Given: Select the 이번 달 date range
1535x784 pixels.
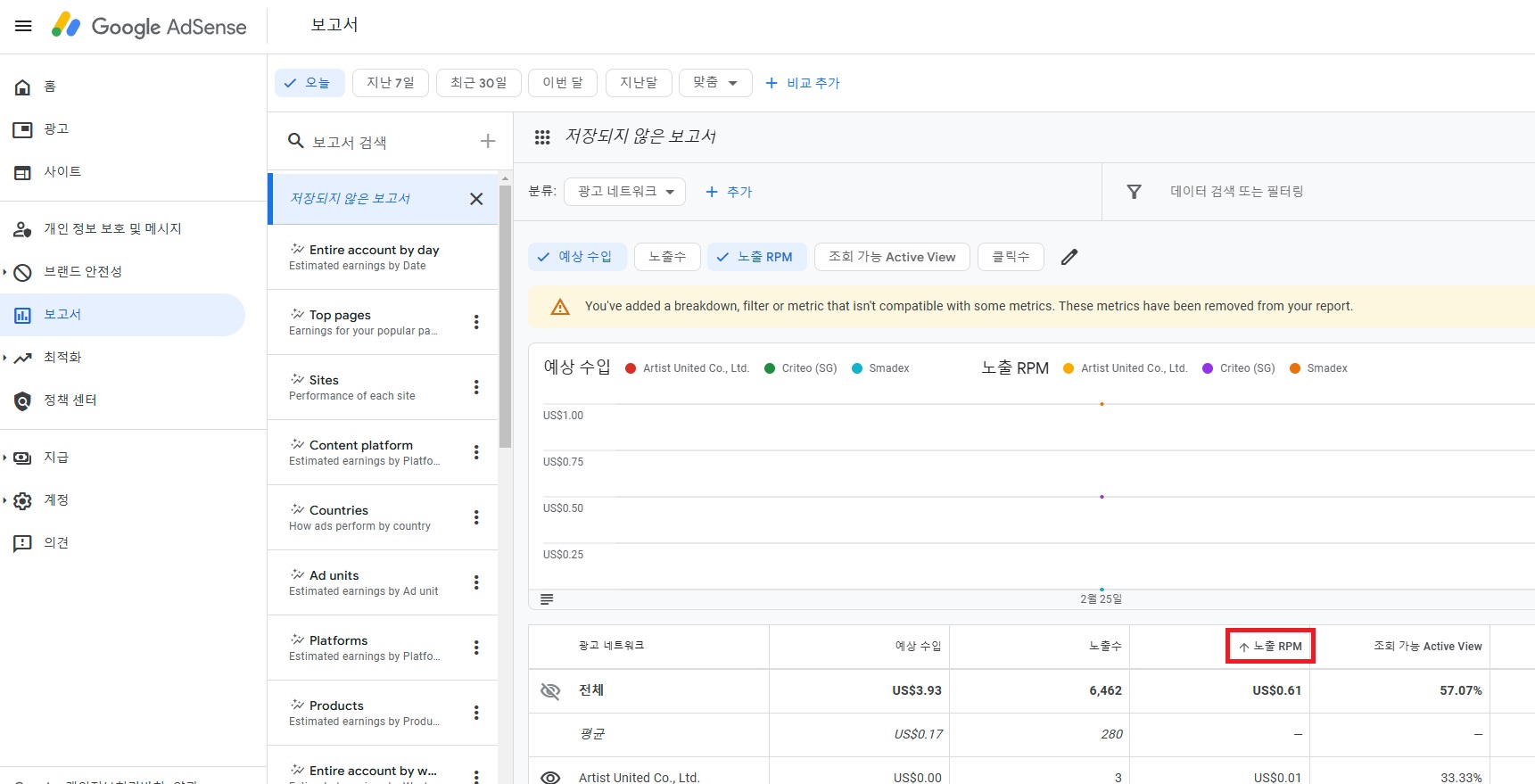Looking at the screenshot, I should (x=563, y=83).
